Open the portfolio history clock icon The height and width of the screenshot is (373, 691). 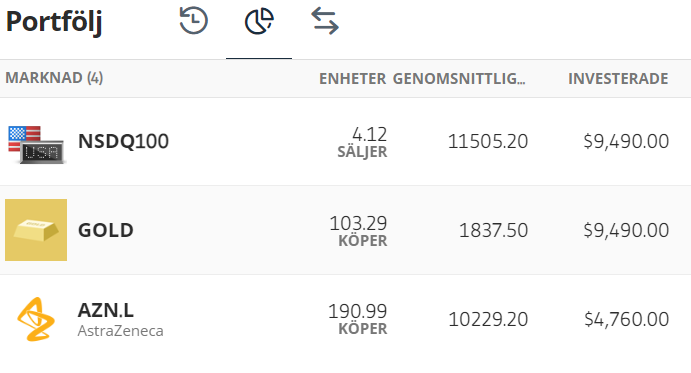coord(193,21)
